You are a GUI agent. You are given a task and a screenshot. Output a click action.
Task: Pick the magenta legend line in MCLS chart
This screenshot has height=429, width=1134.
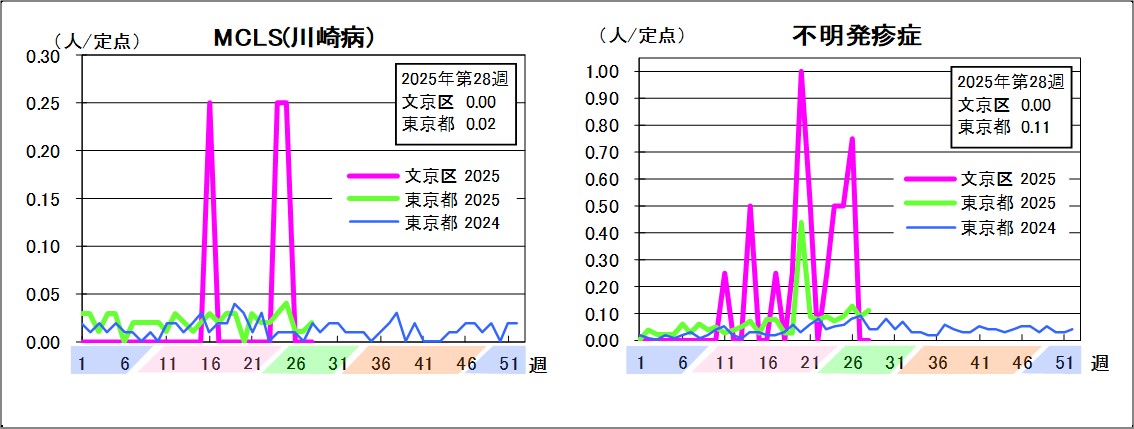pos(373,176)
